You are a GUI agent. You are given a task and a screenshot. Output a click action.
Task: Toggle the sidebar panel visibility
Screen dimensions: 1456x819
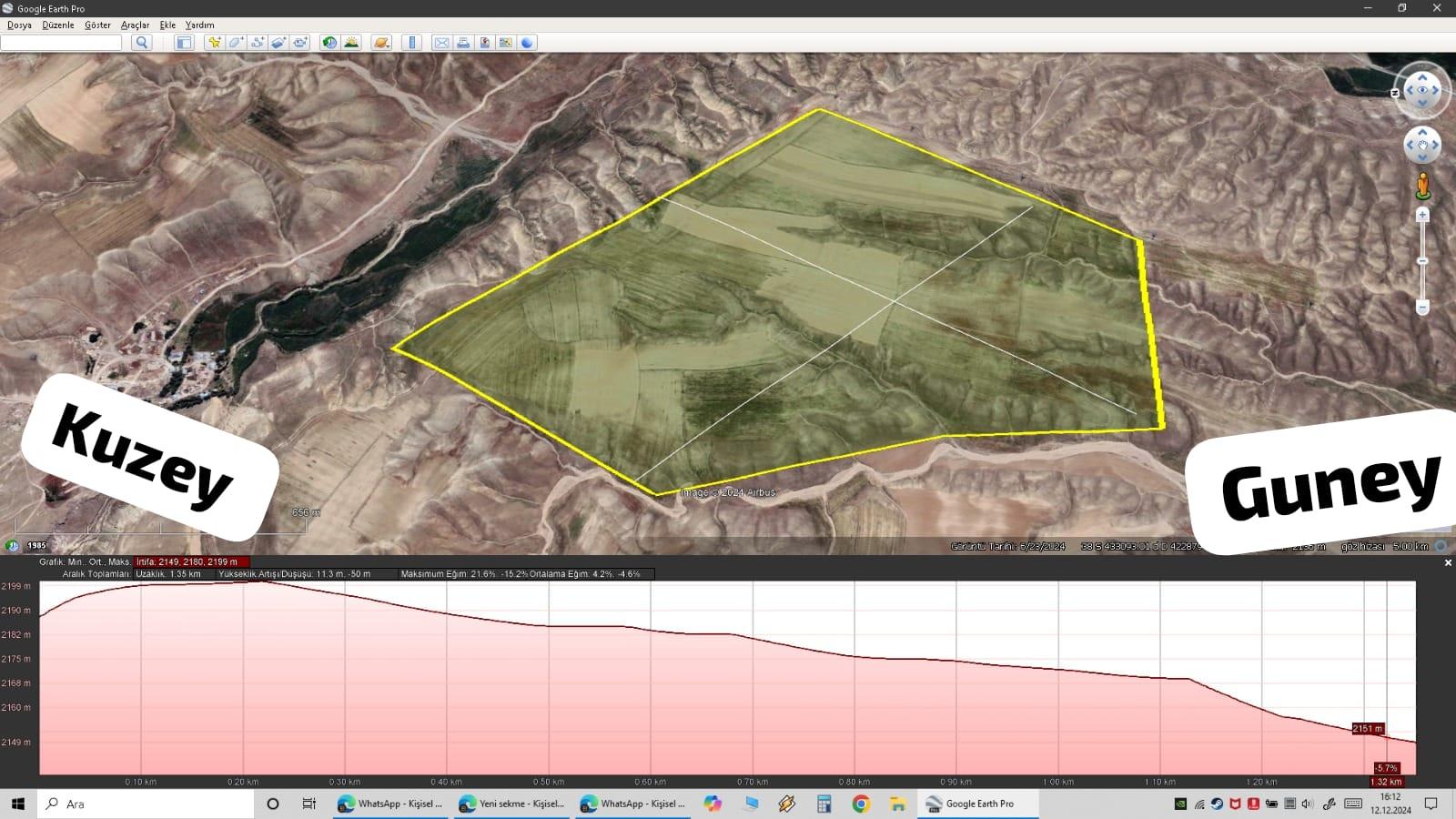[x=184, y=43]
